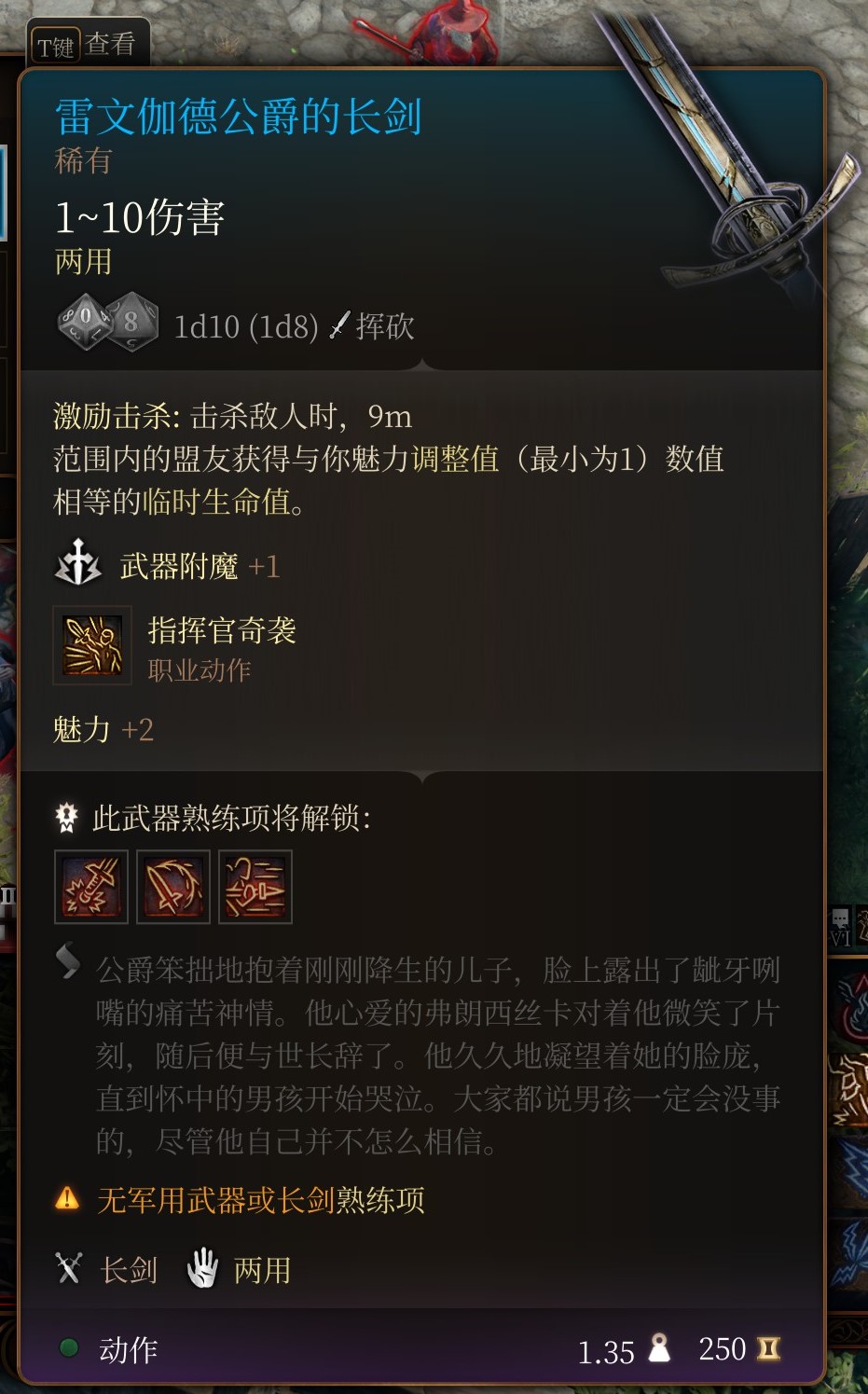Click the 挥砍 slashing damage type icon
Image resolution: width=868 pixels, height=1394 pixels.
[341, 325]
